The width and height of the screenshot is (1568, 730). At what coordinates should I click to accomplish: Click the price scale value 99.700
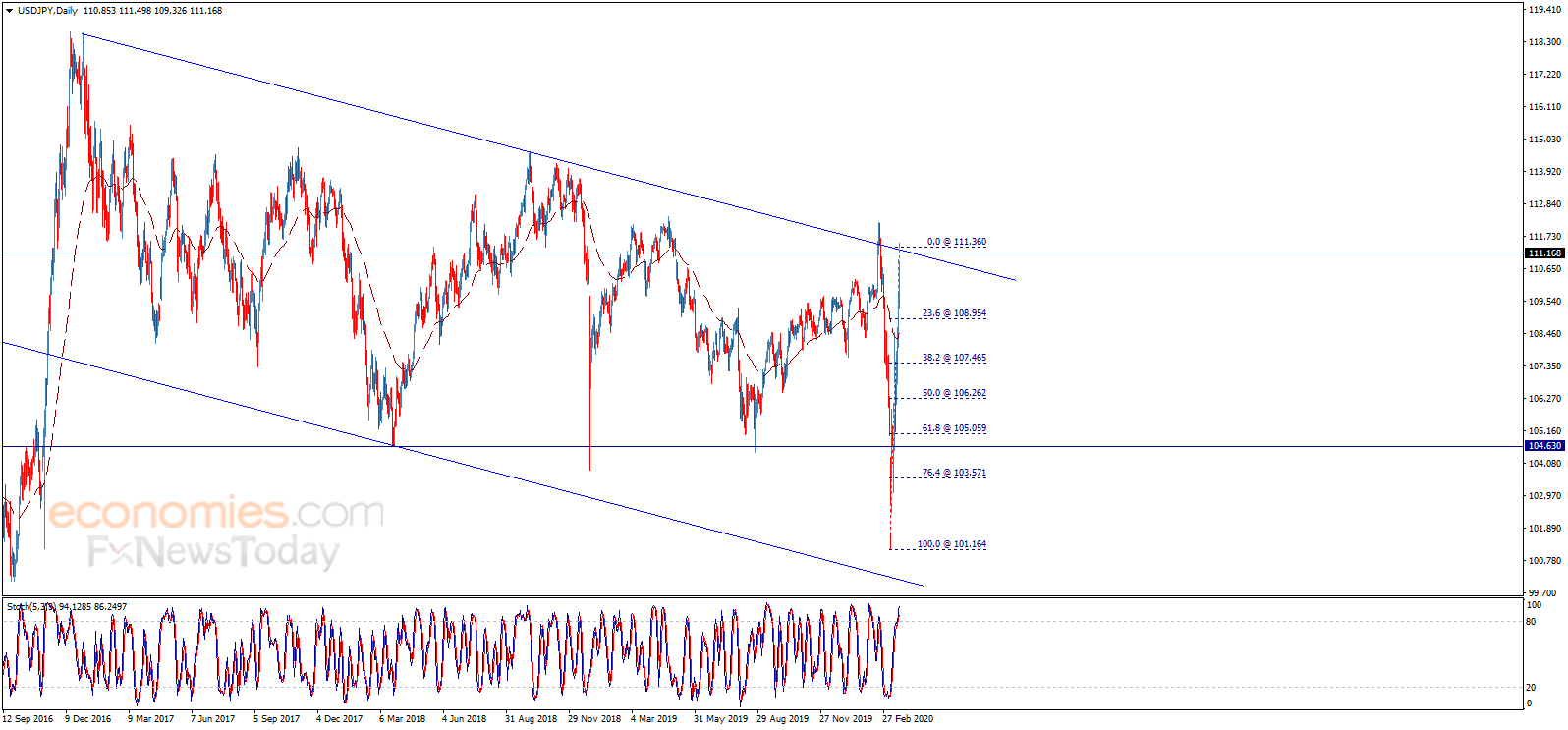(x=1544, y=593)
